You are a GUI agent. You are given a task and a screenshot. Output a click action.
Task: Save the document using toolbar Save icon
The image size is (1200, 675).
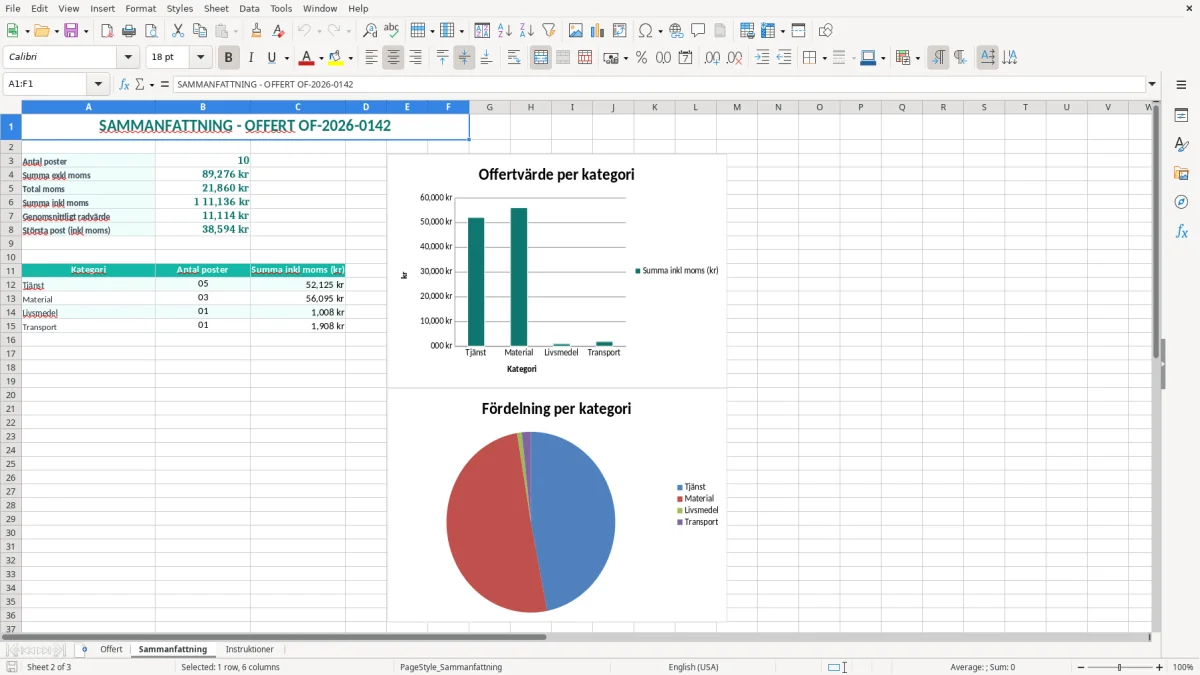click(x=71, y=31)
